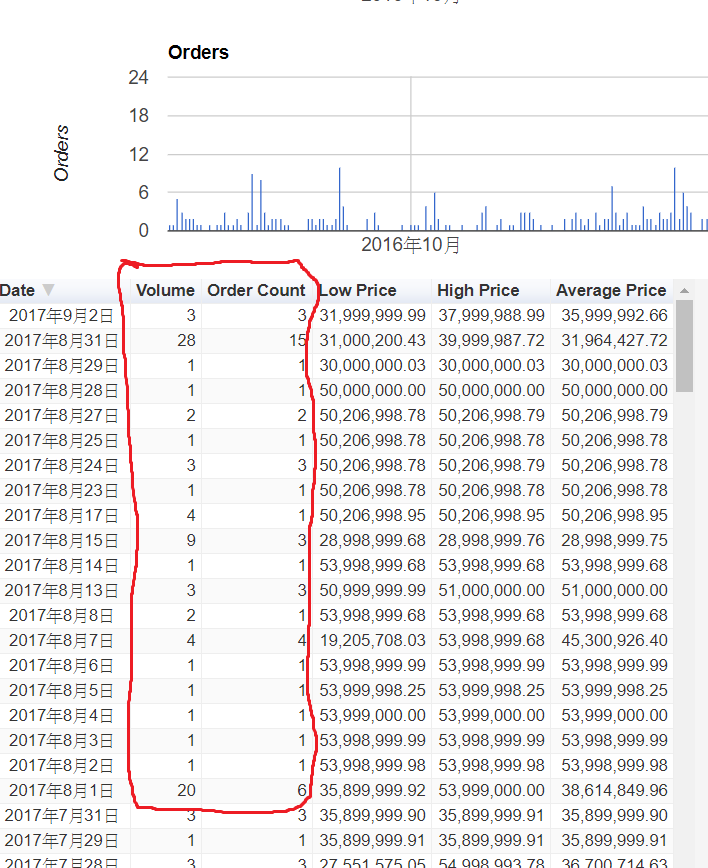
Task: Sort table by Date column header
Action: (17, 290)
